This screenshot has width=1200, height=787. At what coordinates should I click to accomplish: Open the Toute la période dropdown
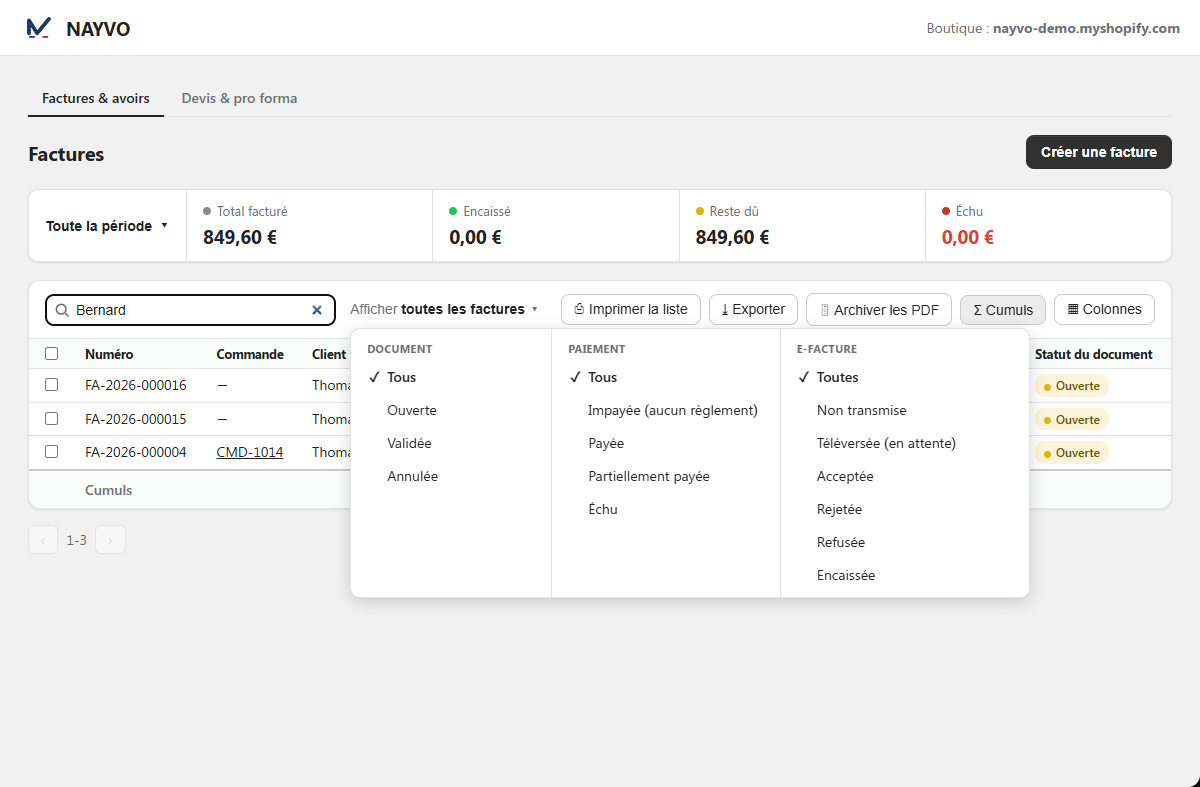[x=107, y=226]
